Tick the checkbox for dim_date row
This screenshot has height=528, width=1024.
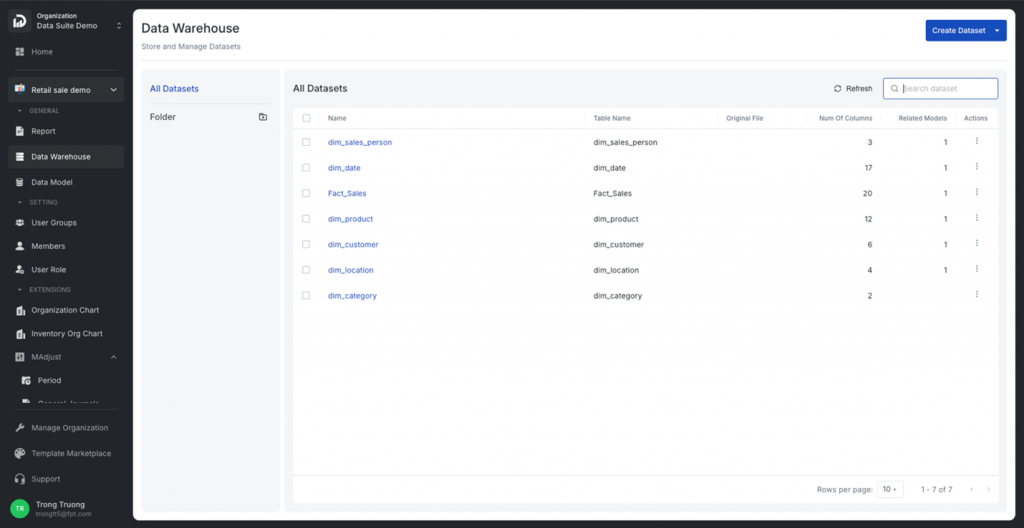307,168
